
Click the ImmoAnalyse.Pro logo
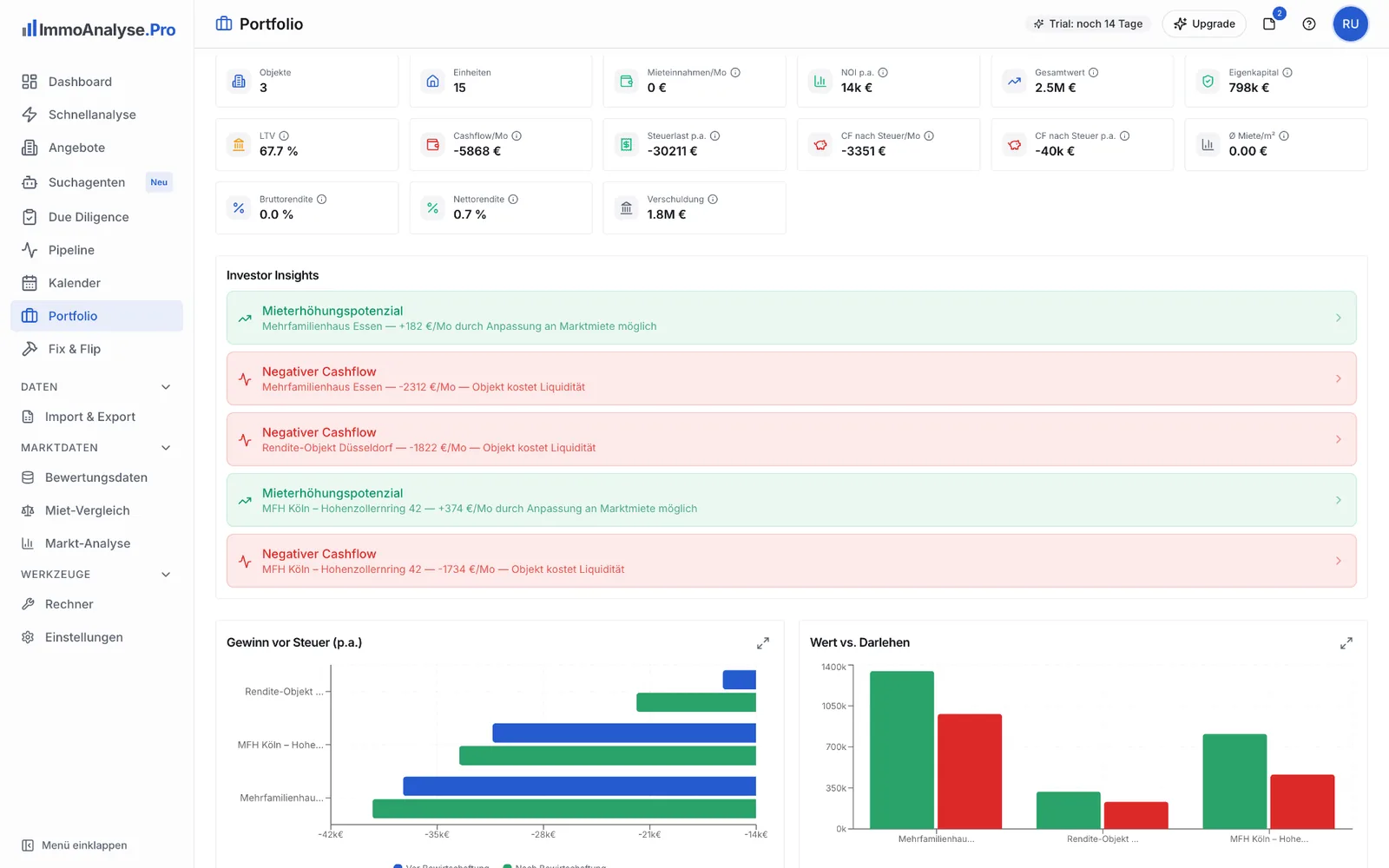tap(99, 30)
